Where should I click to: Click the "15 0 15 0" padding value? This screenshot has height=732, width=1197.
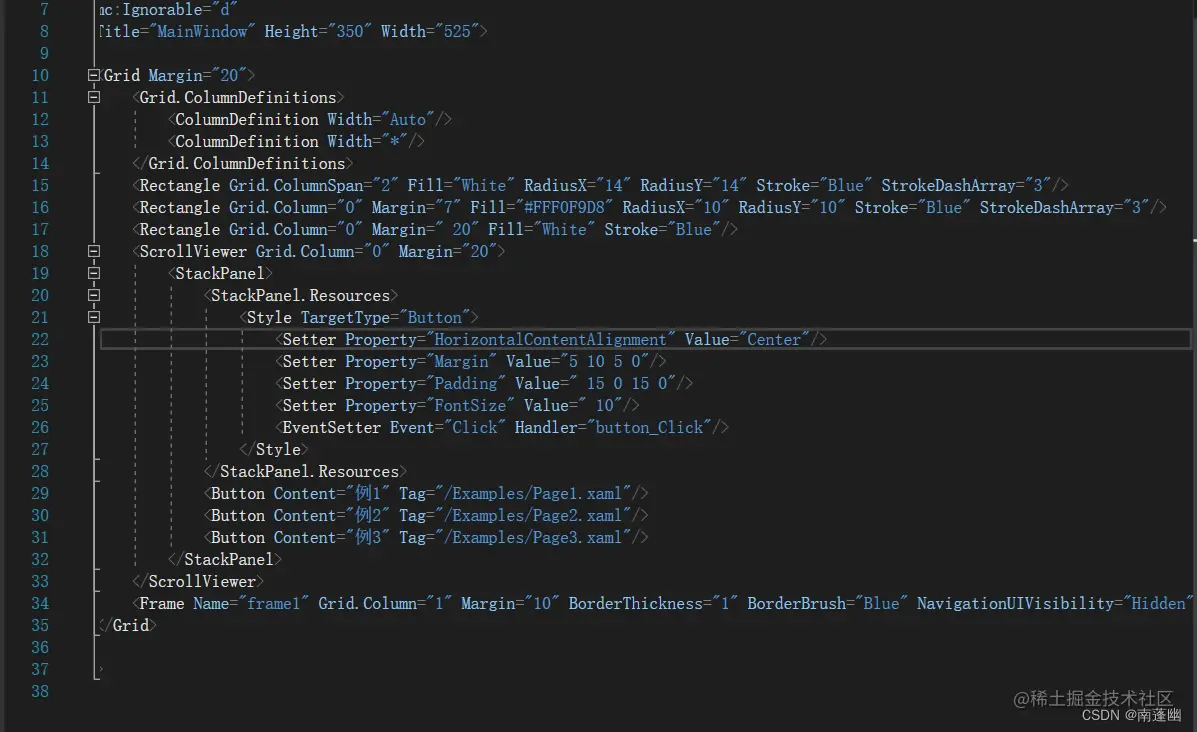coord(627,384)
